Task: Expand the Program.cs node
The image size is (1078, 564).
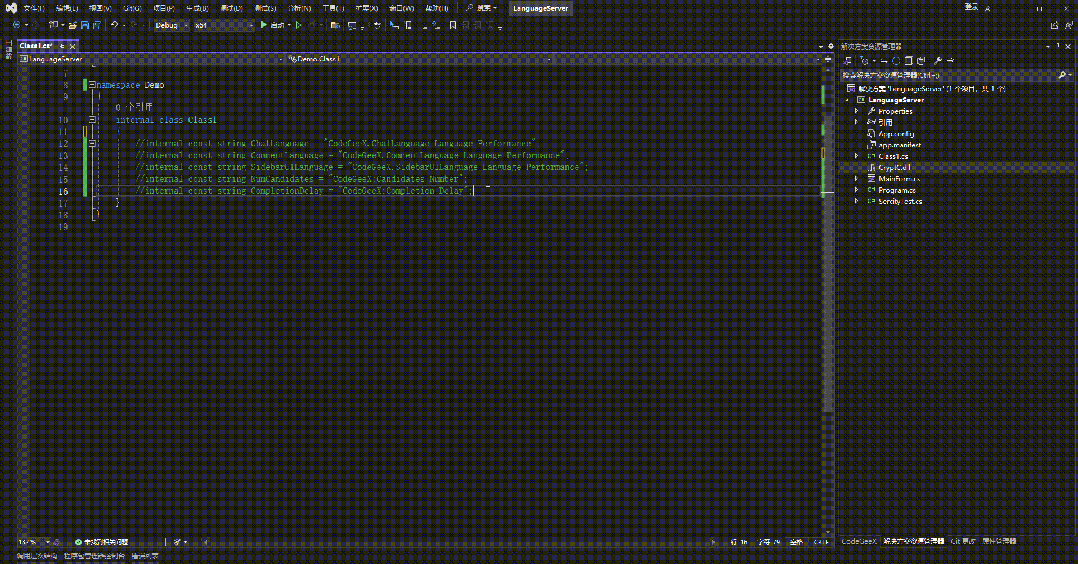Action: click(x=857, y=190)
